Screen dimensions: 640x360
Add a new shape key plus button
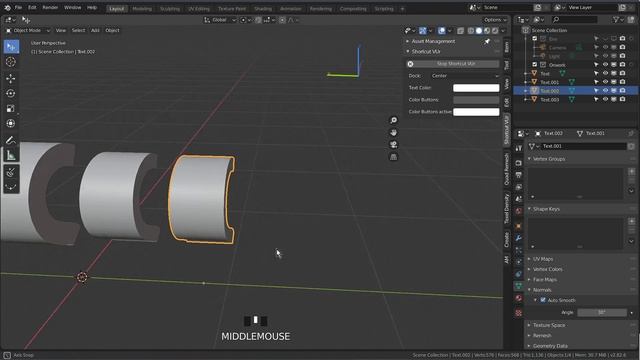tap(631, 222)
